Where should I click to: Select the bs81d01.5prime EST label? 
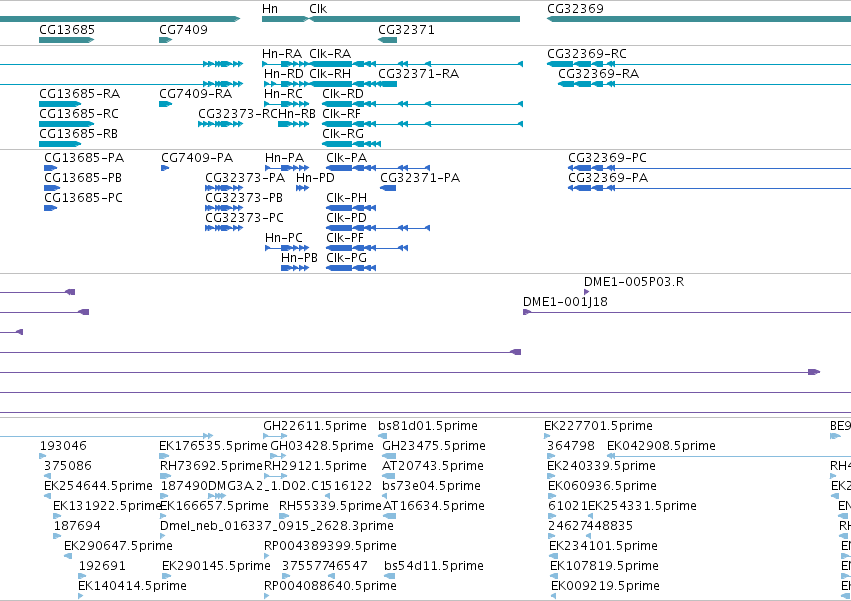[428, 426]
